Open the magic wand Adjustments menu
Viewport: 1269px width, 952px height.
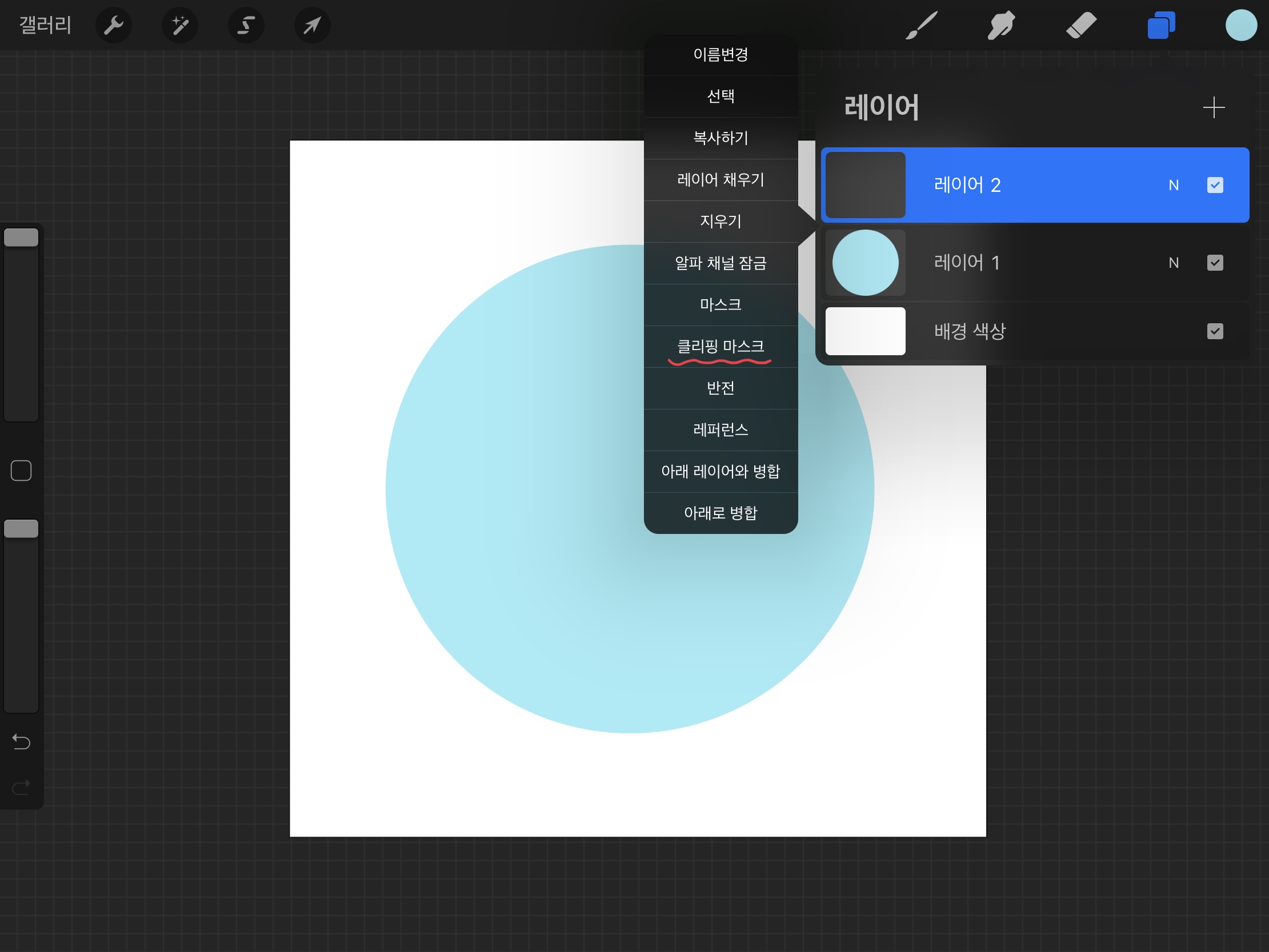pyautogui.click(x=180, y=25)
